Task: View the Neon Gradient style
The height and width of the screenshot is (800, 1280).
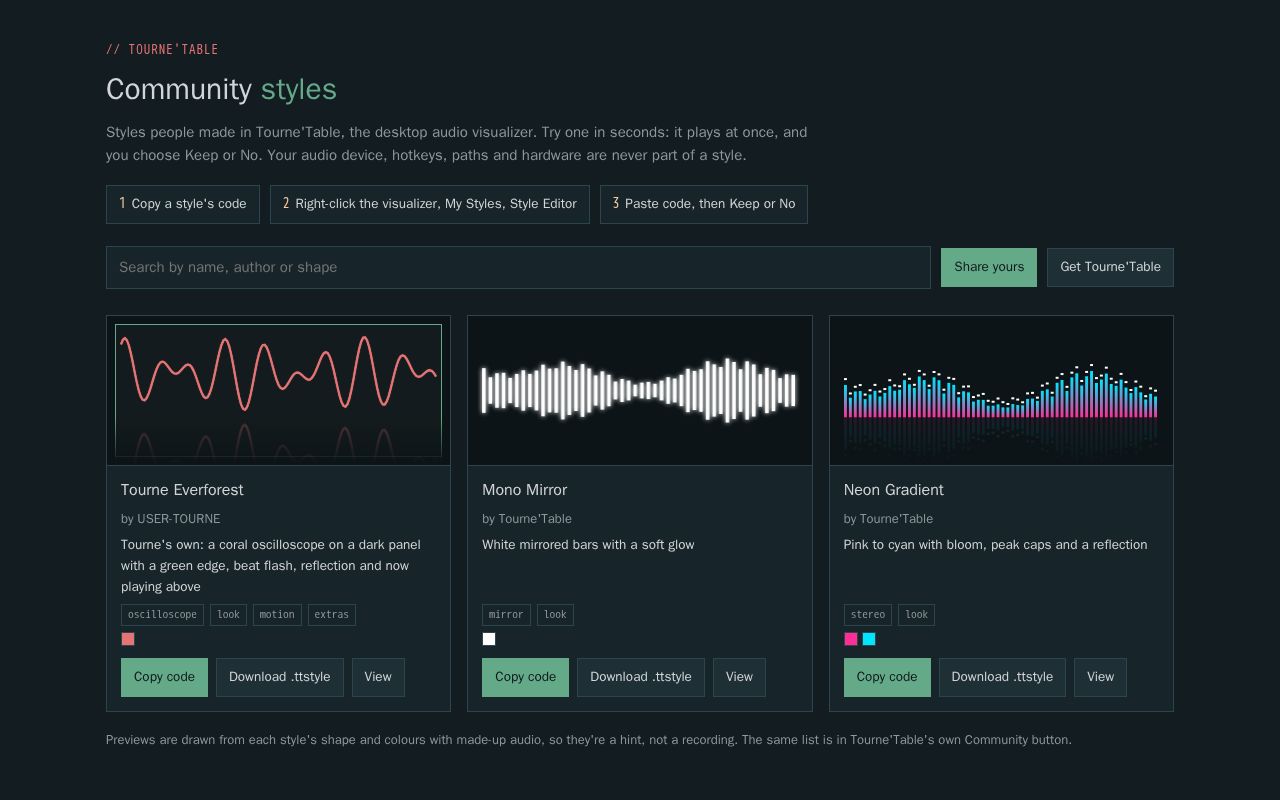Action: 1100,677
